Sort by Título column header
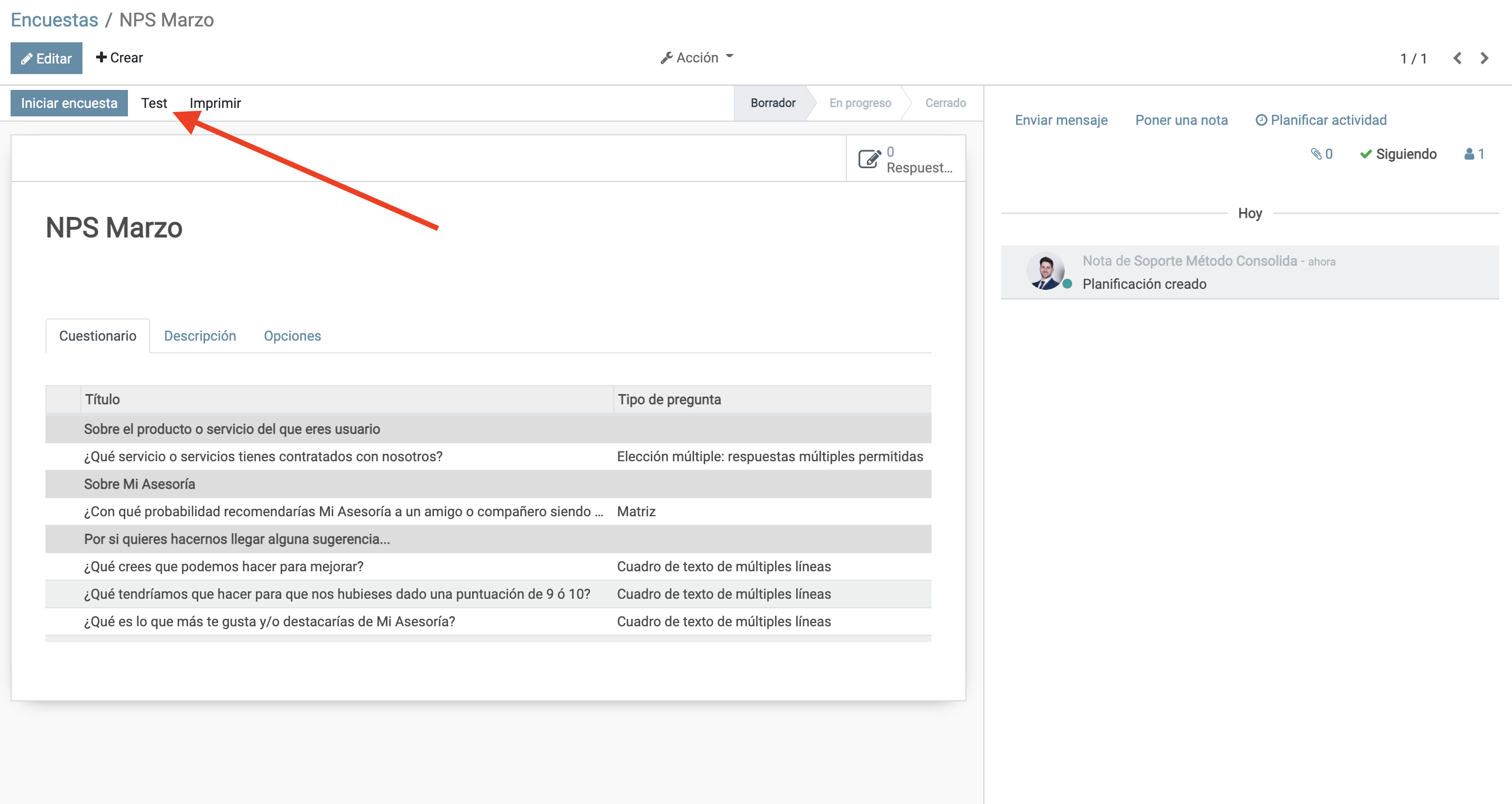The image size is (1512, 804). pos(347,399)
